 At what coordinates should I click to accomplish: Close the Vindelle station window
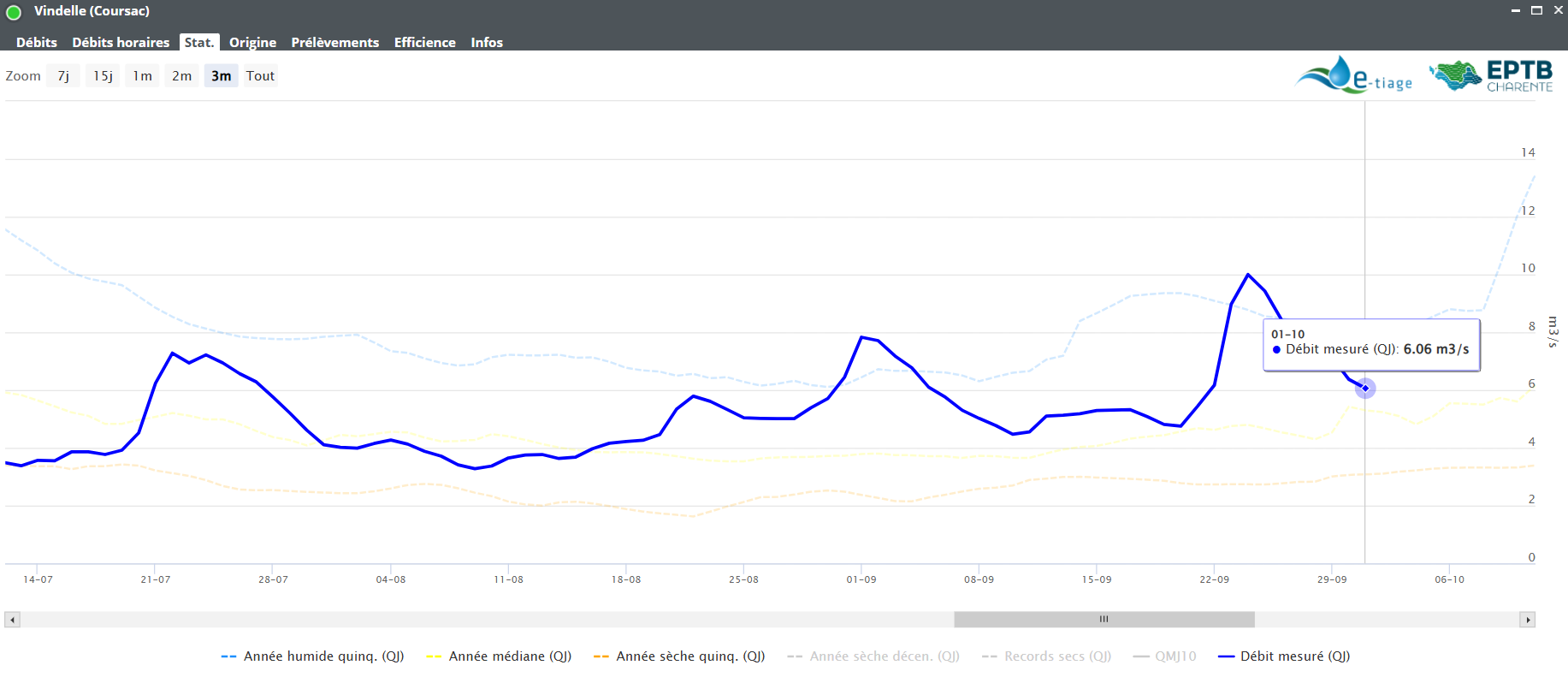point(1558,10)
